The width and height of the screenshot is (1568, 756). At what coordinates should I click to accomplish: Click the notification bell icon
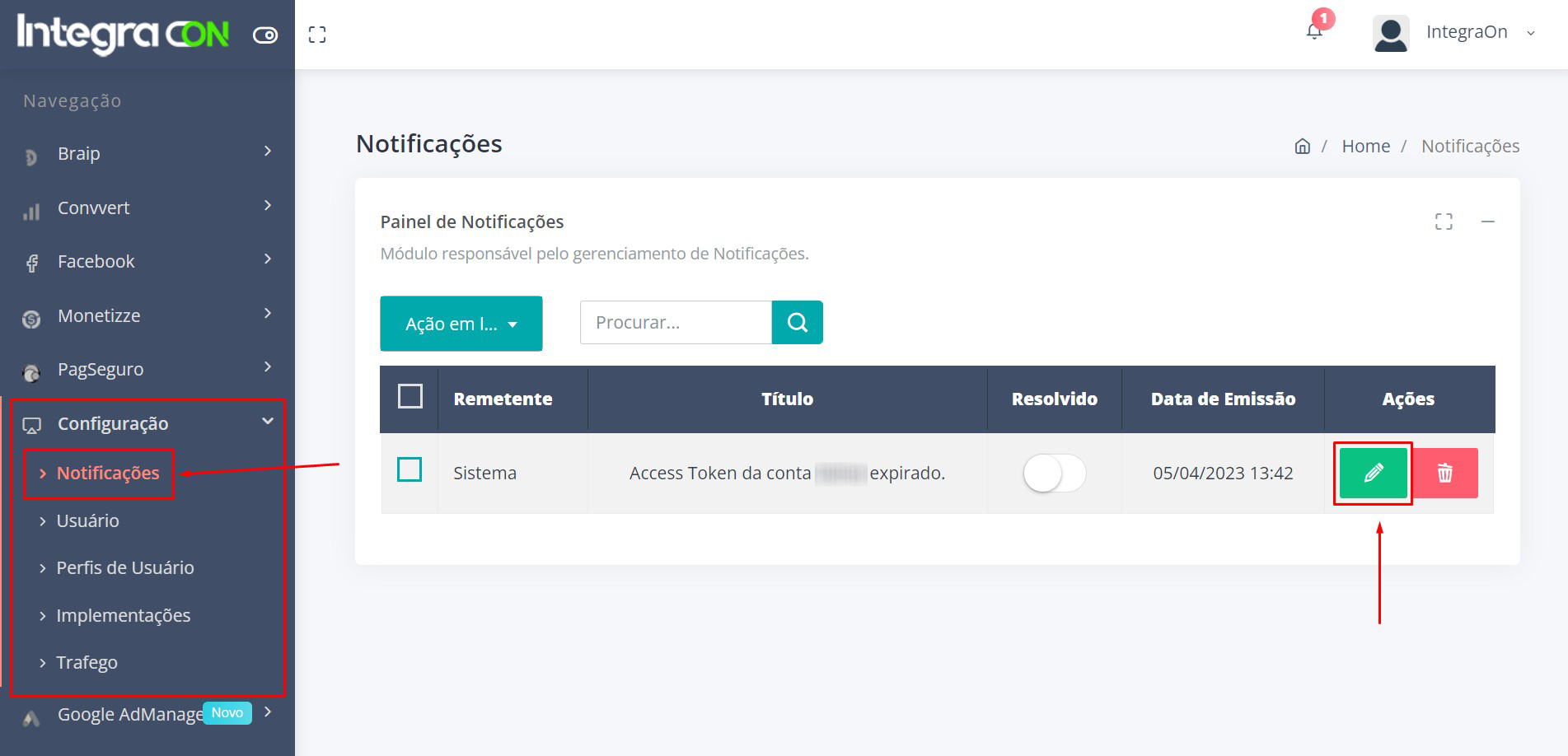[x=1314, y=32]
